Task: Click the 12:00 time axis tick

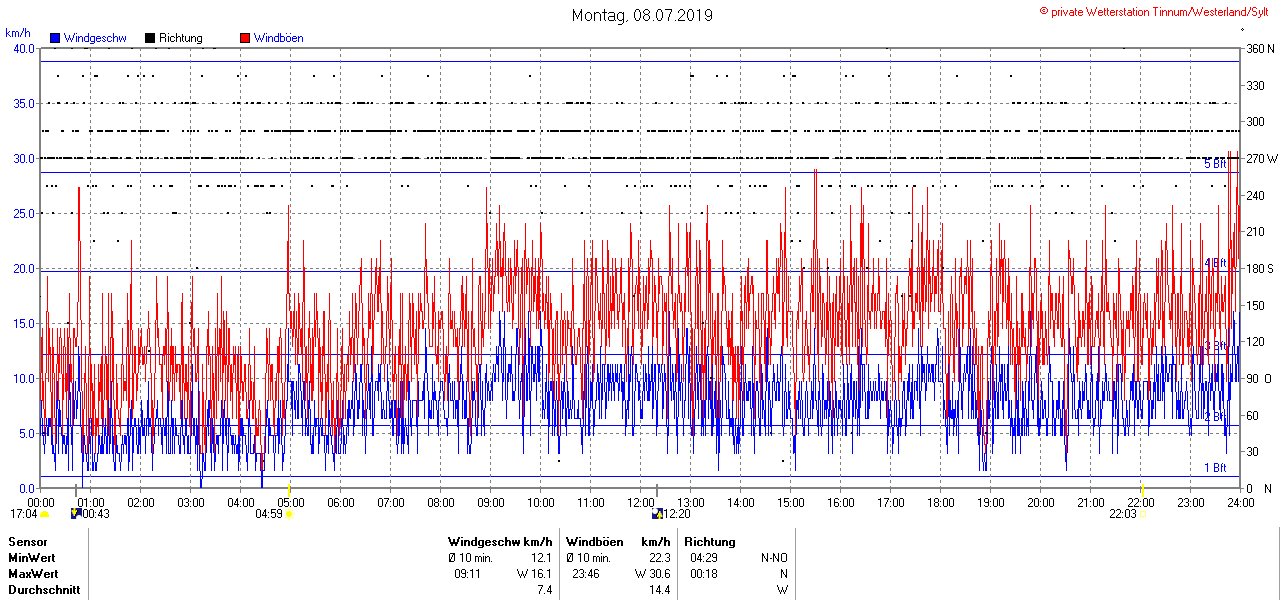Action: pos(640,502)
